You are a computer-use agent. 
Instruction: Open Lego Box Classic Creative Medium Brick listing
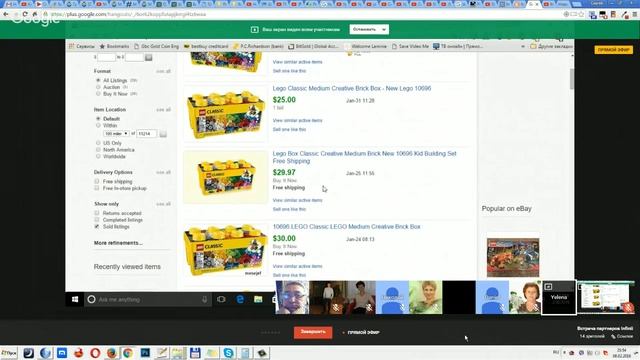(364, 157)
